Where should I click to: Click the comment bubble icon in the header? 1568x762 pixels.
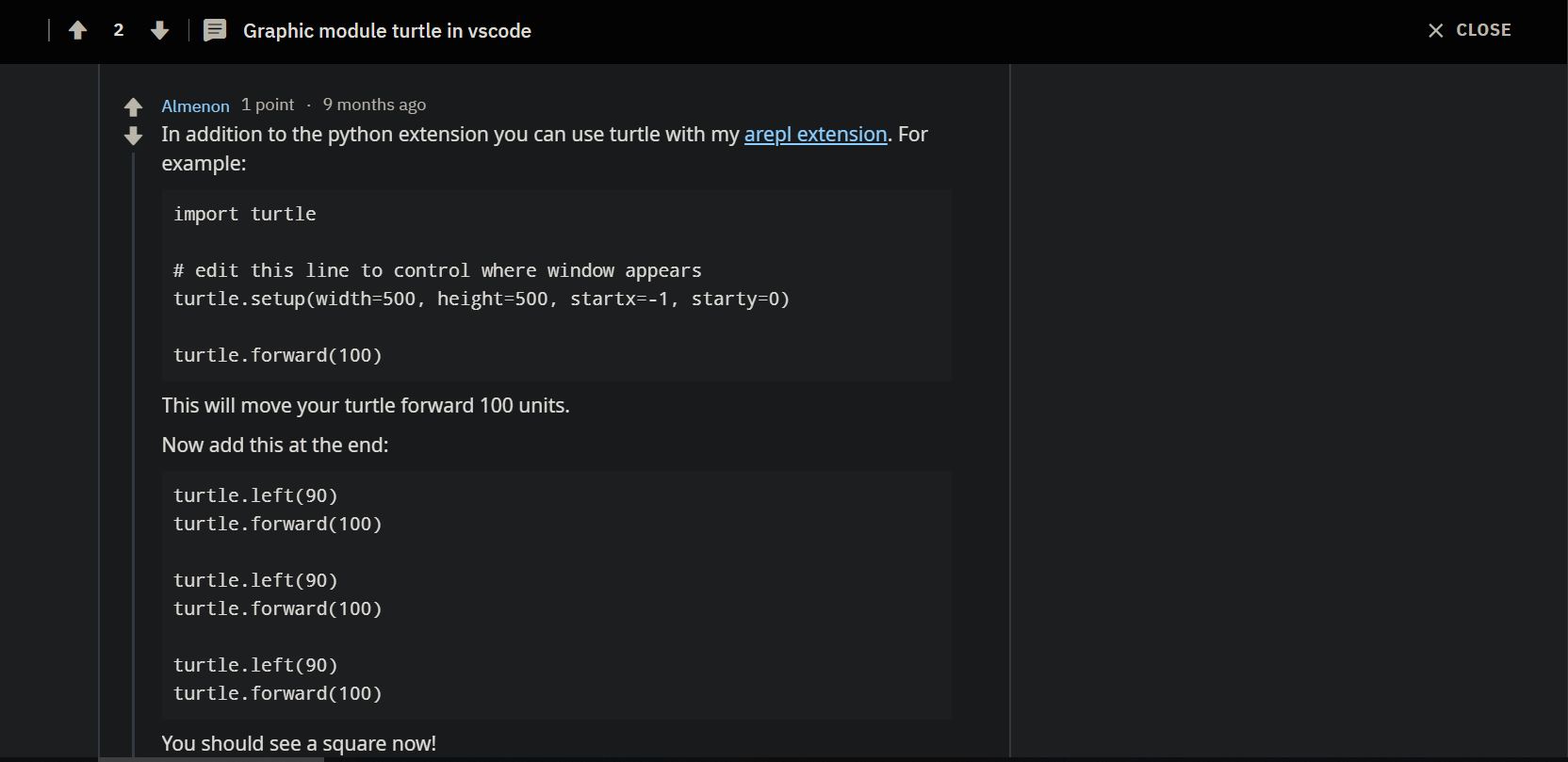(x=215, y=29)
